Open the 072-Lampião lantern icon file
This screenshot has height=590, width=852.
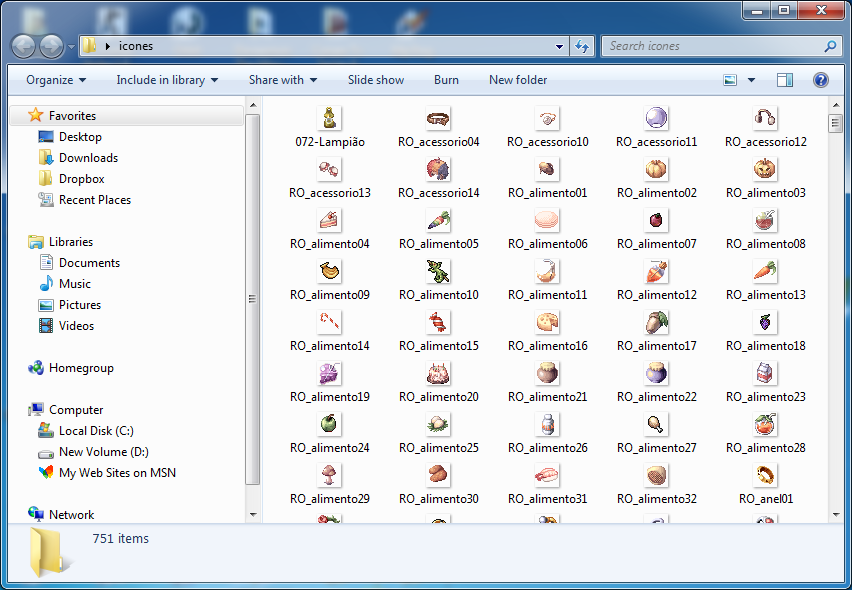(x=329, y=118)
